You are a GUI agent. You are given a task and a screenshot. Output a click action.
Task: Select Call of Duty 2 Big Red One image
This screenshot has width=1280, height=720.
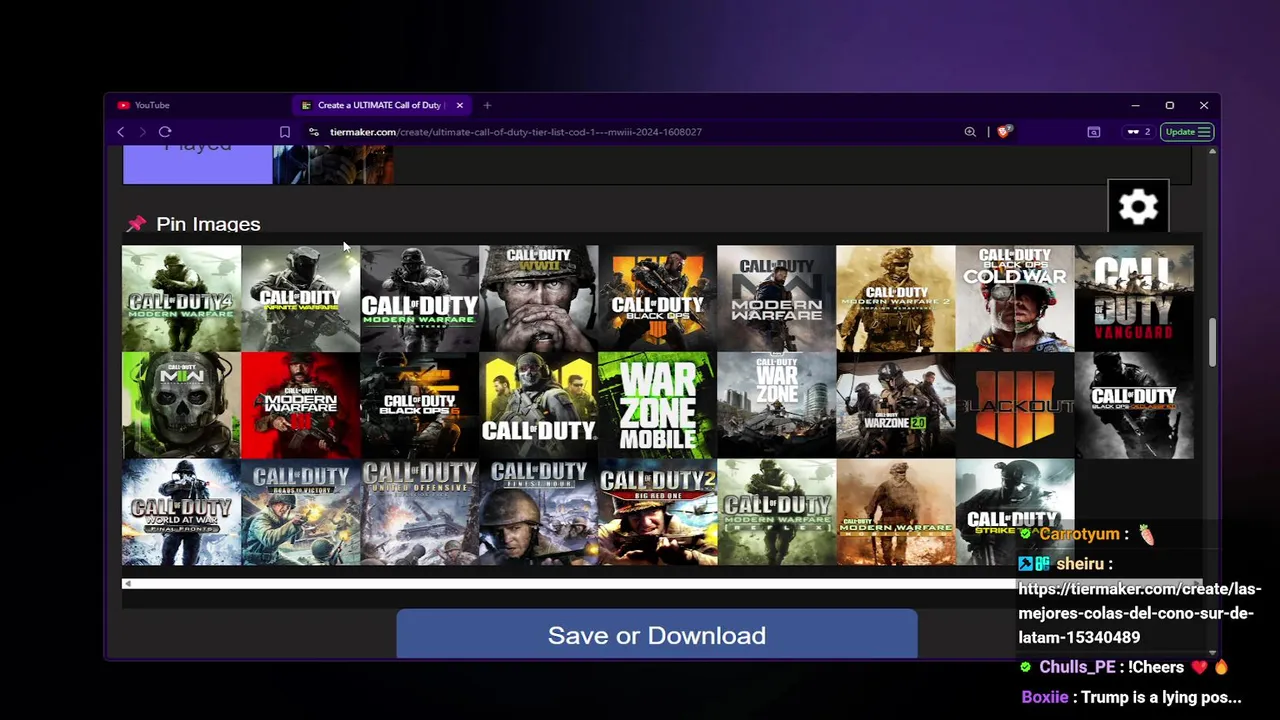[x=657, y=512]
